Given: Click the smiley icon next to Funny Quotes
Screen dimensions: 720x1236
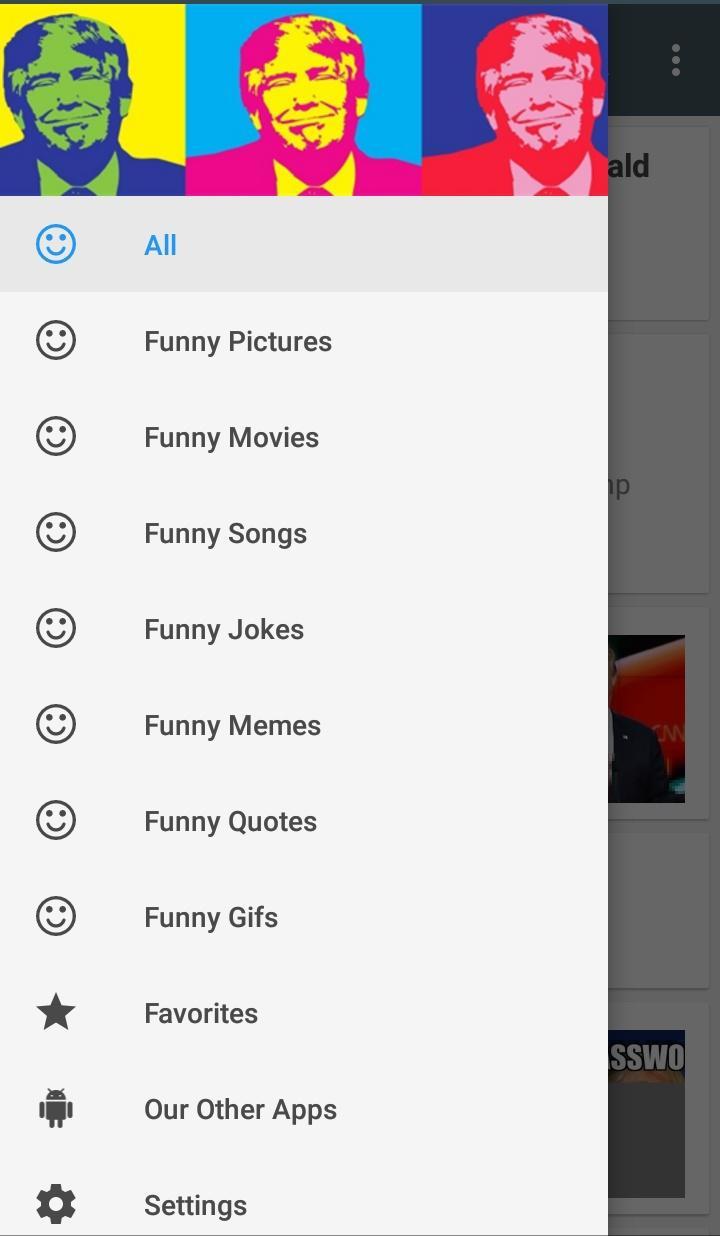Looking at the screenshot, I should coord(56,820).
